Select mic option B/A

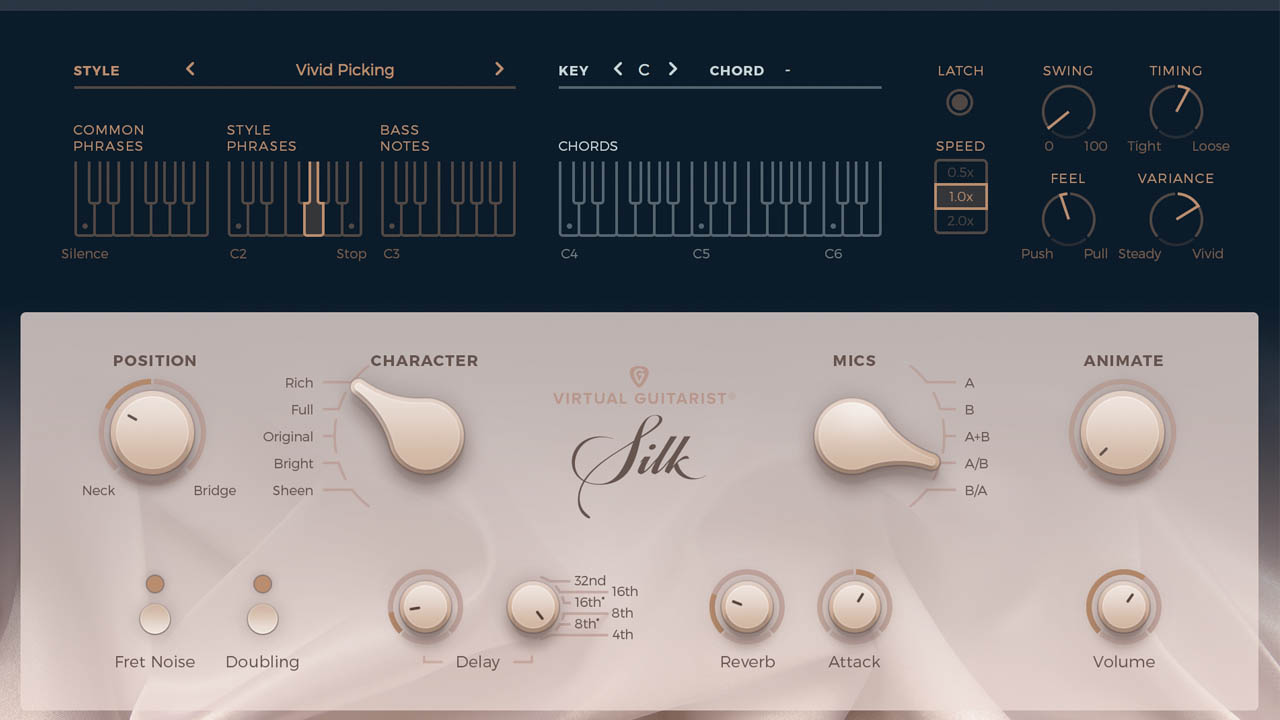tap(976, 491)
